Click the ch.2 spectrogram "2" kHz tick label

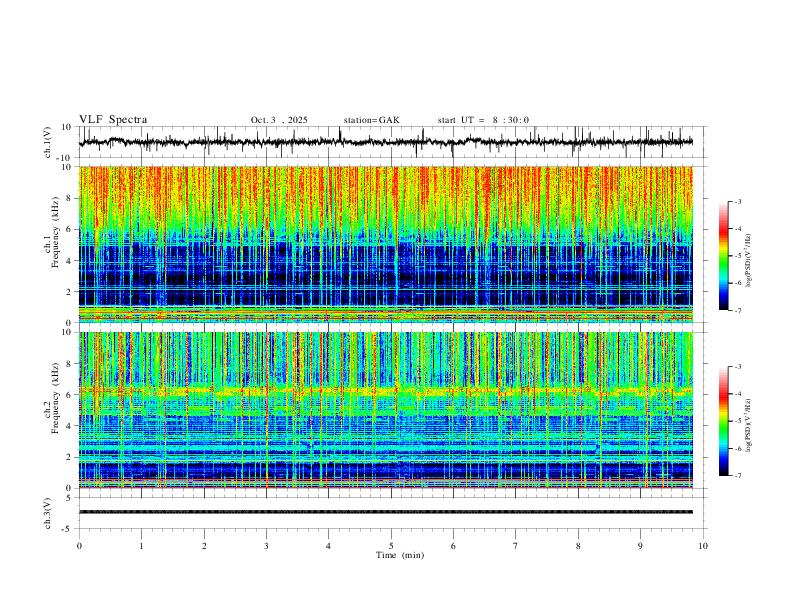point(70,457)
